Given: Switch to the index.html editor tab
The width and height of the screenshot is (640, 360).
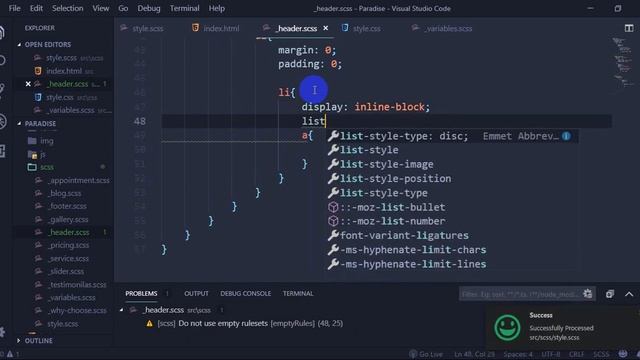Looking at the screenshot, I should [x=221, y=29].
